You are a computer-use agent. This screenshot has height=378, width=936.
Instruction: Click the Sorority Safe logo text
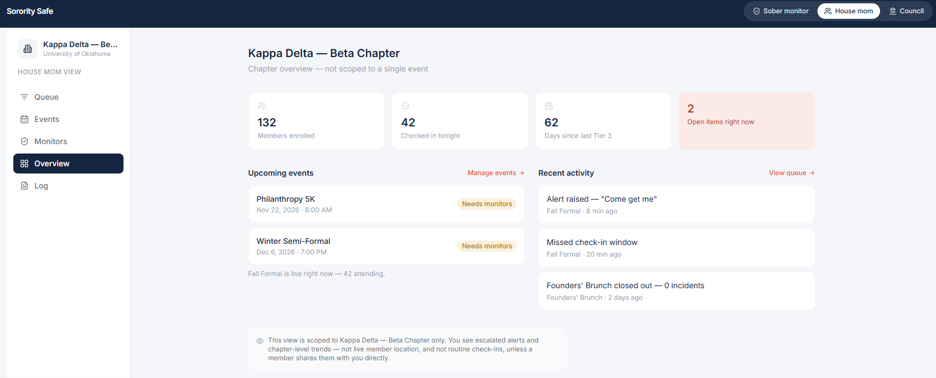click(x=30, y=11)
